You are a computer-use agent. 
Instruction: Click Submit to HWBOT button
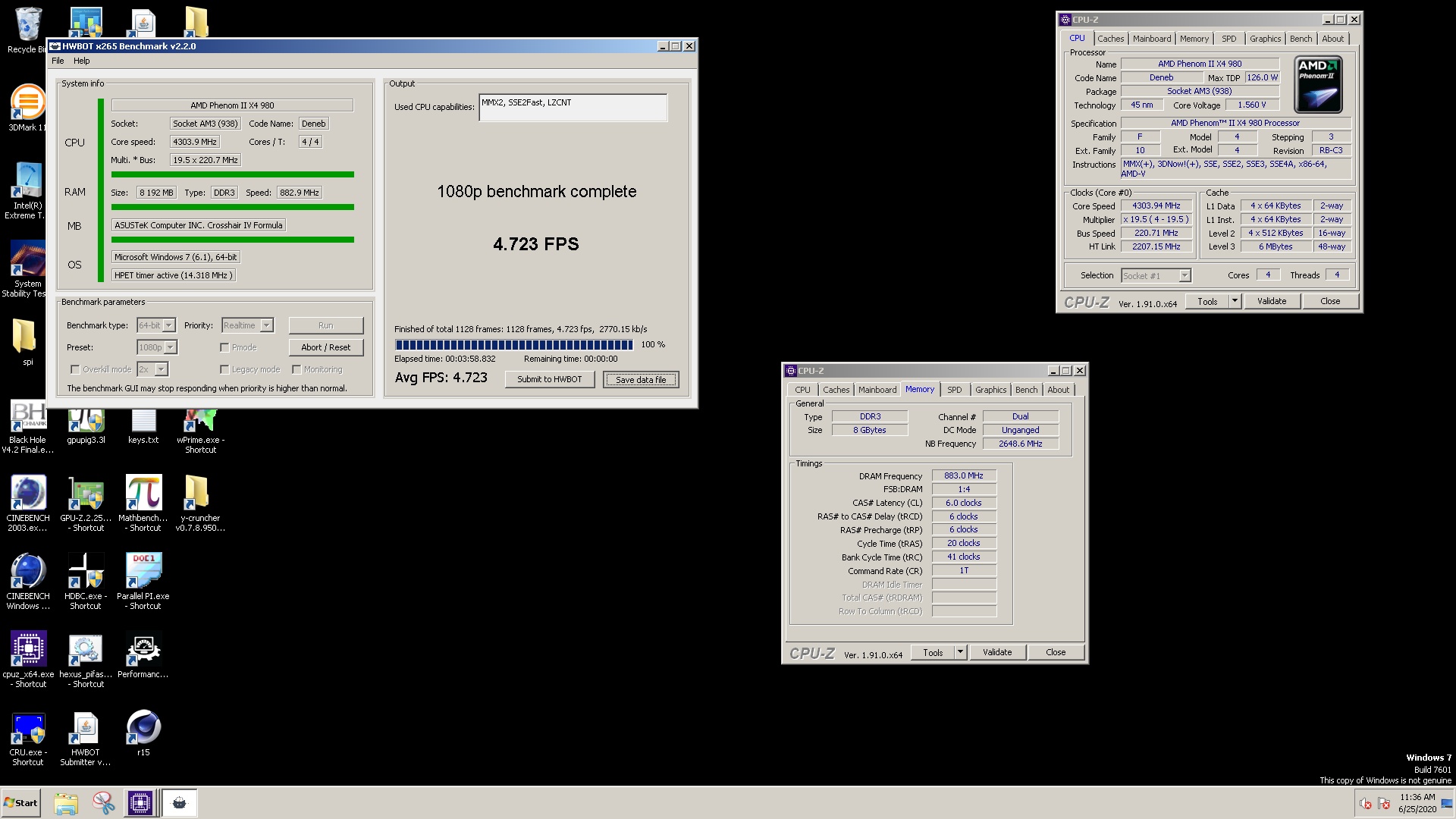tap(550, 379)
